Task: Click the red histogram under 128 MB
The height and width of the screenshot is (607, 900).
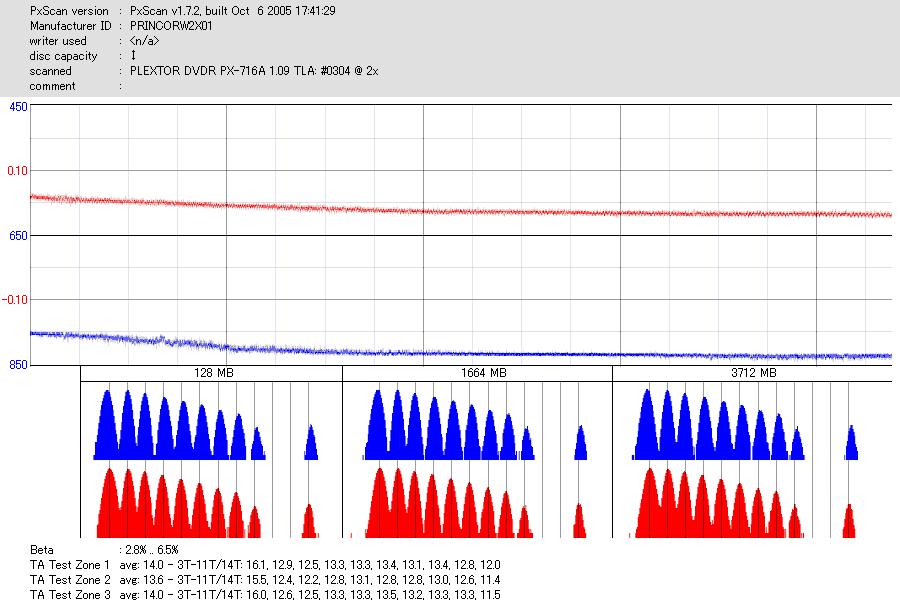Action: 208,503
